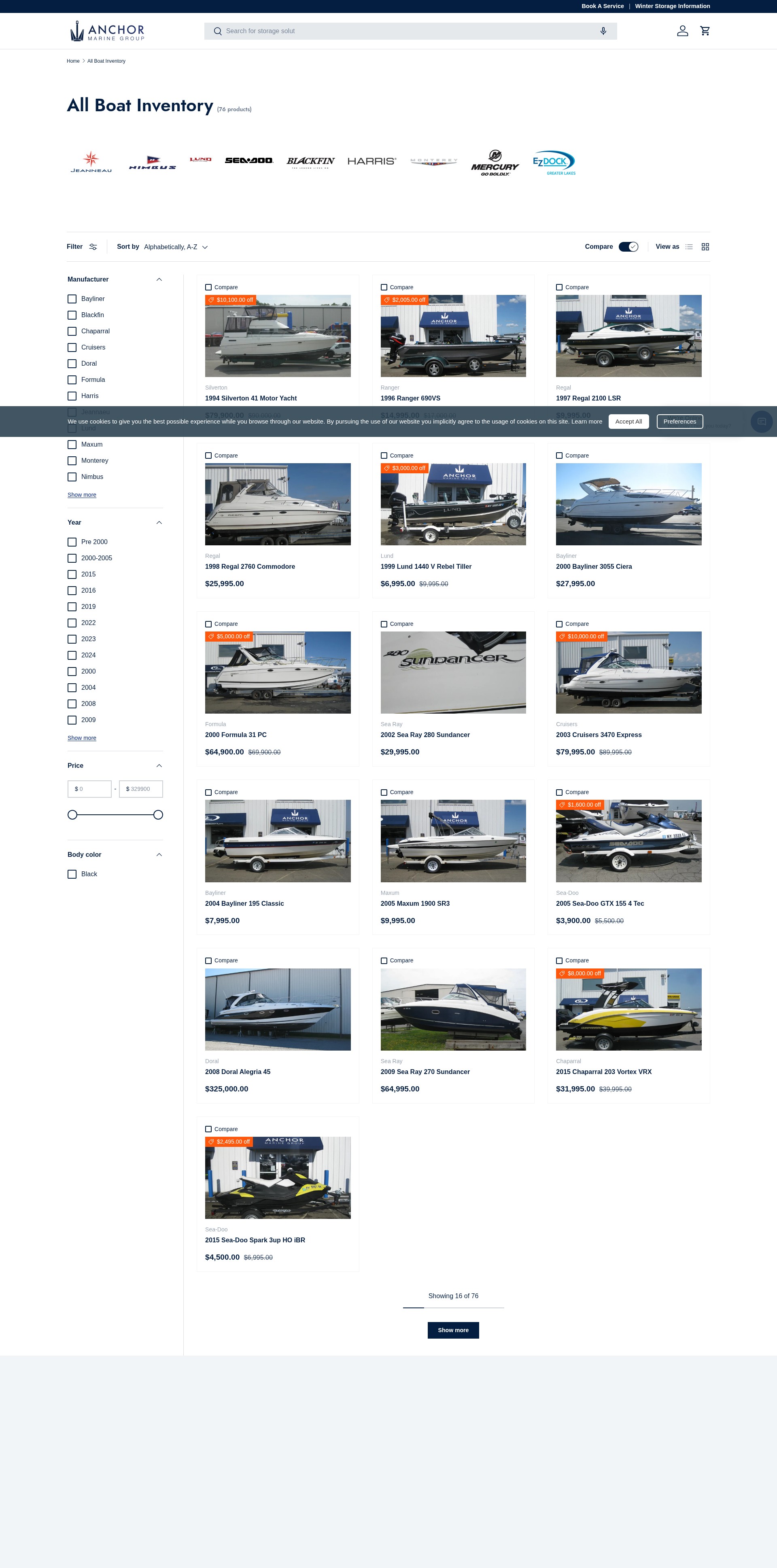Check the Monterey manufacturer filter
Screen dimensions: 777x1568
[72, 461]
